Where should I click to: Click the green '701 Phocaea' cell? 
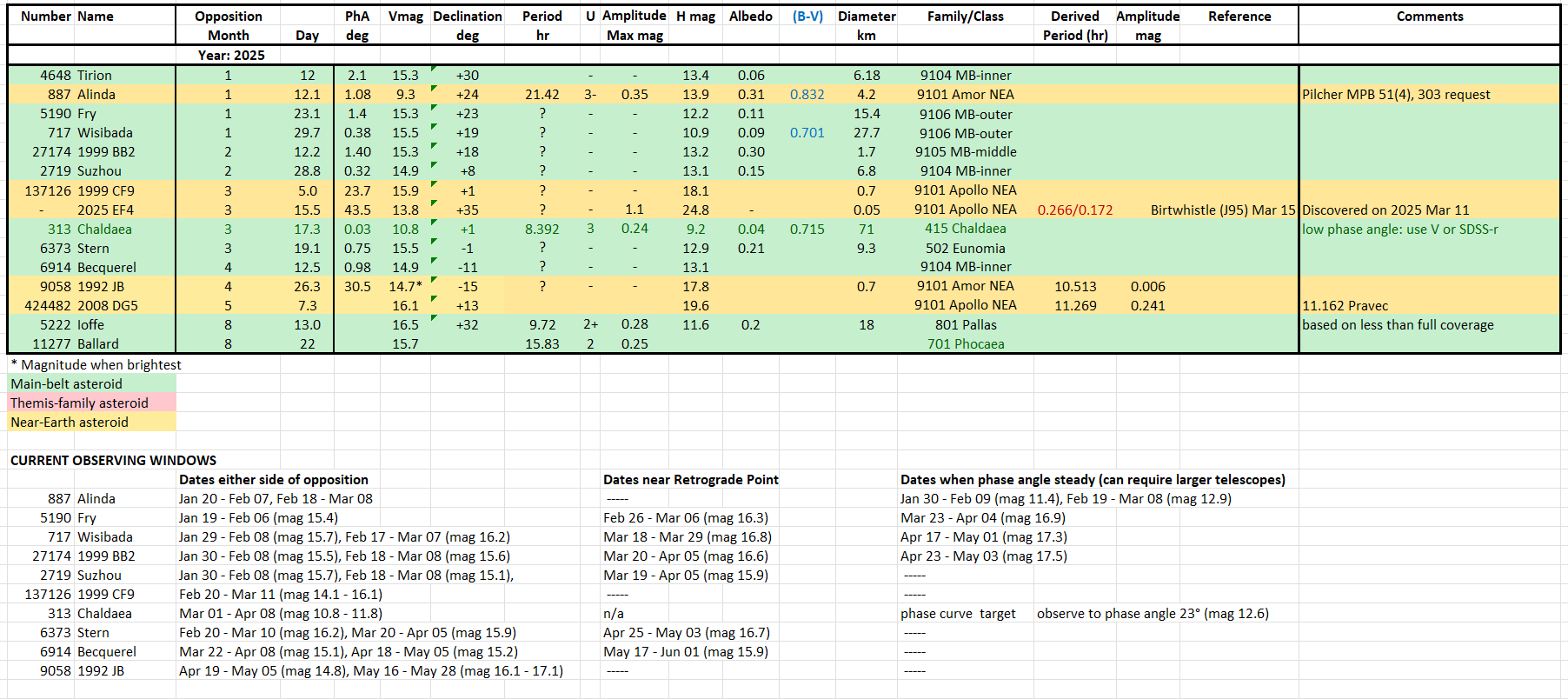[966, 343]
